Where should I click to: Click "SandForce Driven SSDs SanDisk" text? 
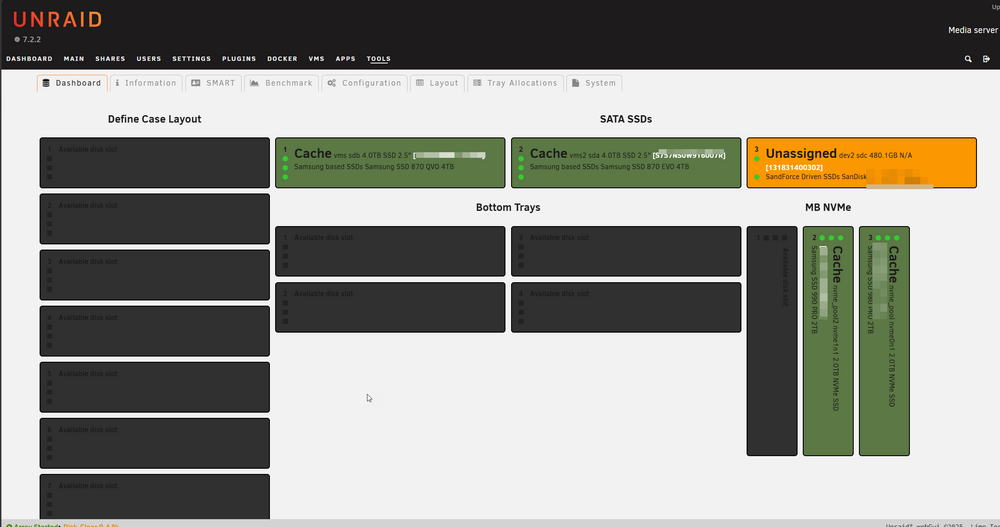(x=816, y=177)
